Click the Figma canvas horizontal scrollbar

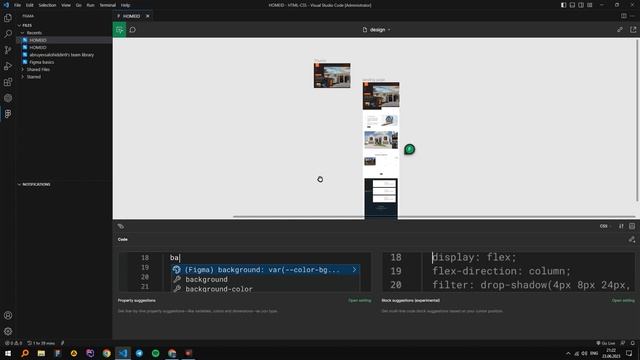coord(434,217)
